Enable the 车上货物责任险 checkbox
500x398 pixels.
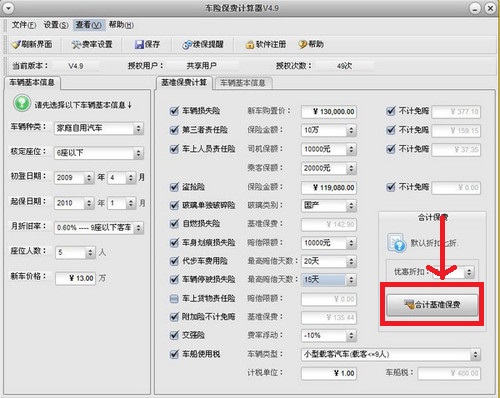[x=174, y=299]
